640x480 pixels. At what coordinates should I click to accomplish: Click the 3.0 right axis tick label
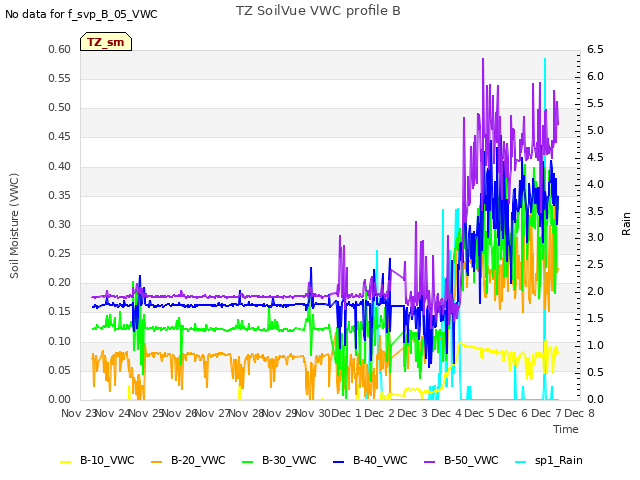pos(595,238)
